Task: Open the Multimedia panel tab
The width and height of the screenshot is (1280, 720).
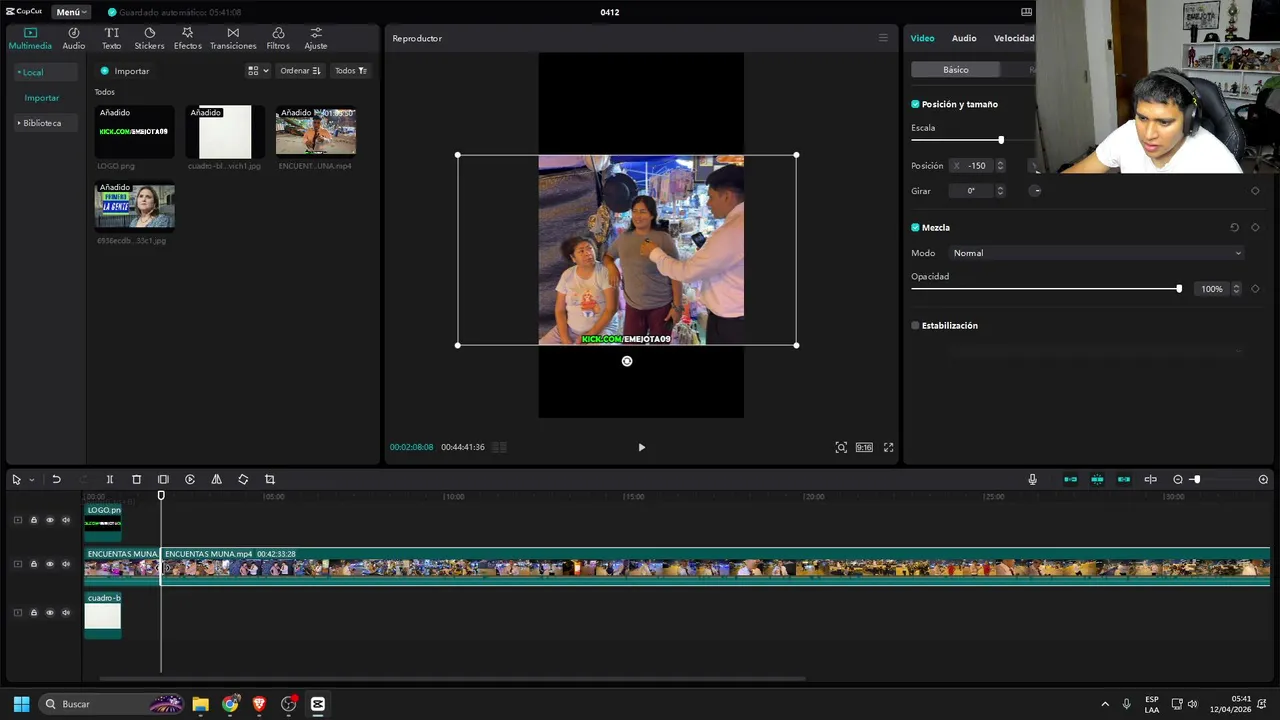Action: click(x=30, y=38)
